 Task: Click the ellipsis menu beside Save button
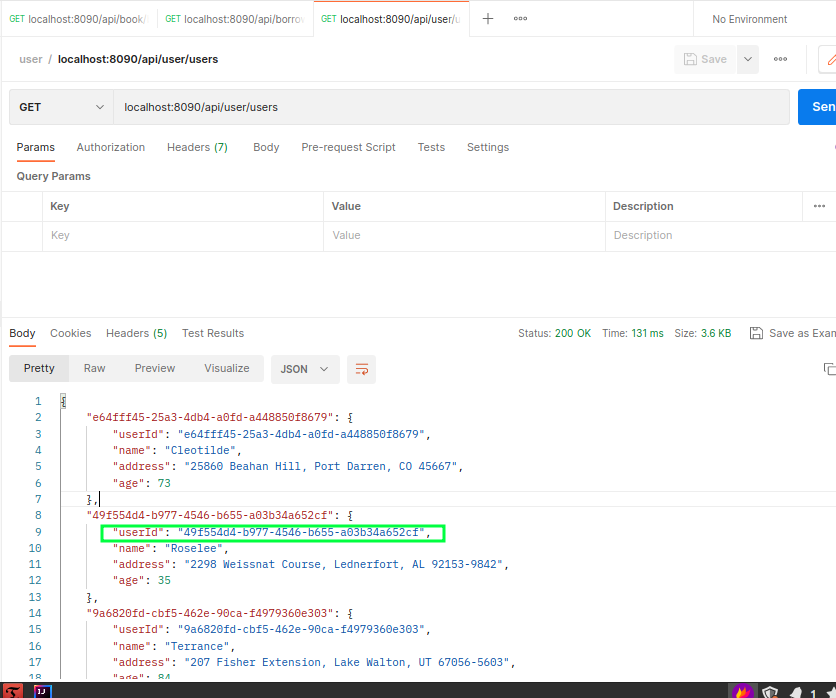click(x=781, y=59)
